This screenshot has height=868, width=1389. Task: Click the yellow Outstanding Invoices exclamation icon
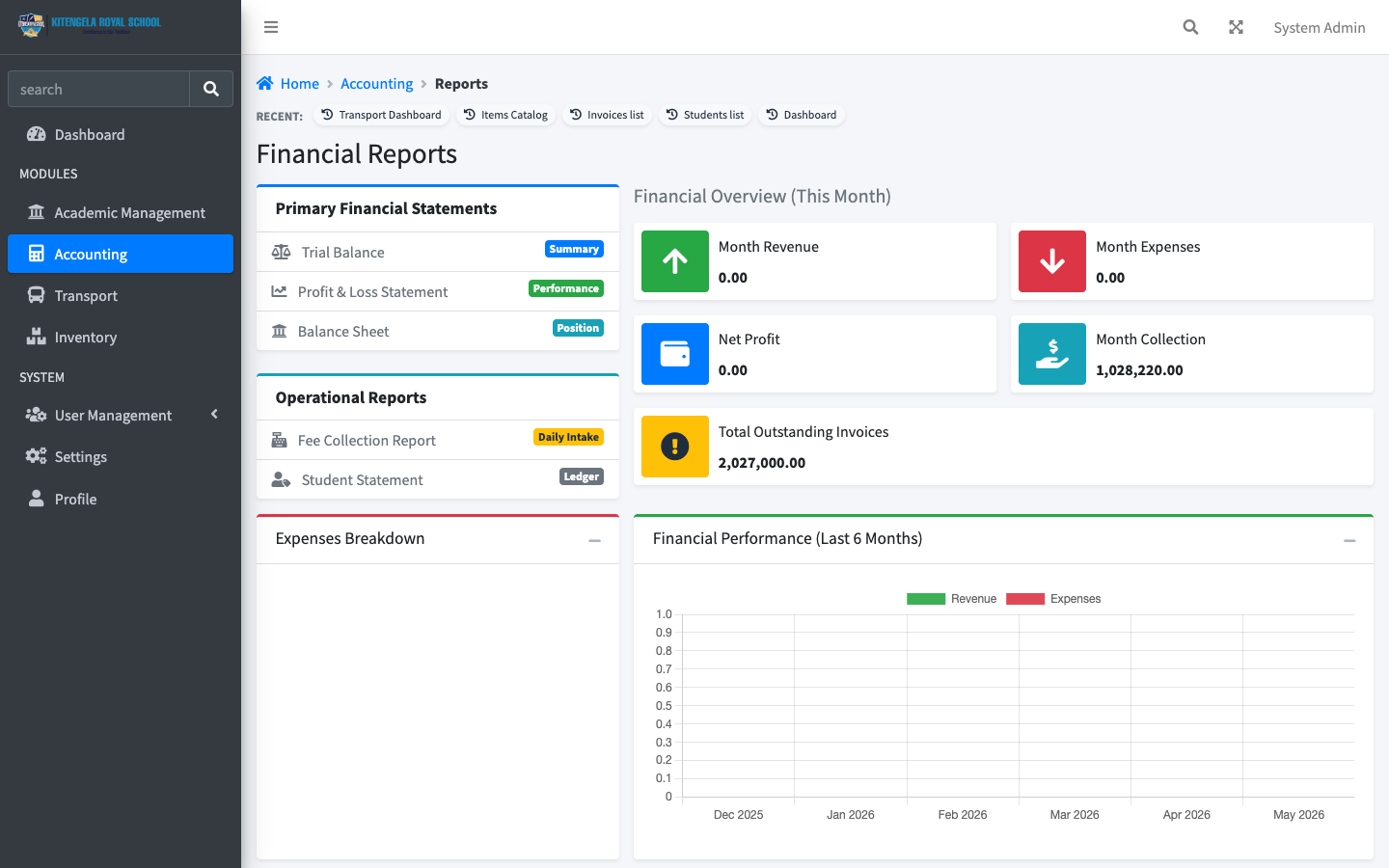click(x=675, y=447)
